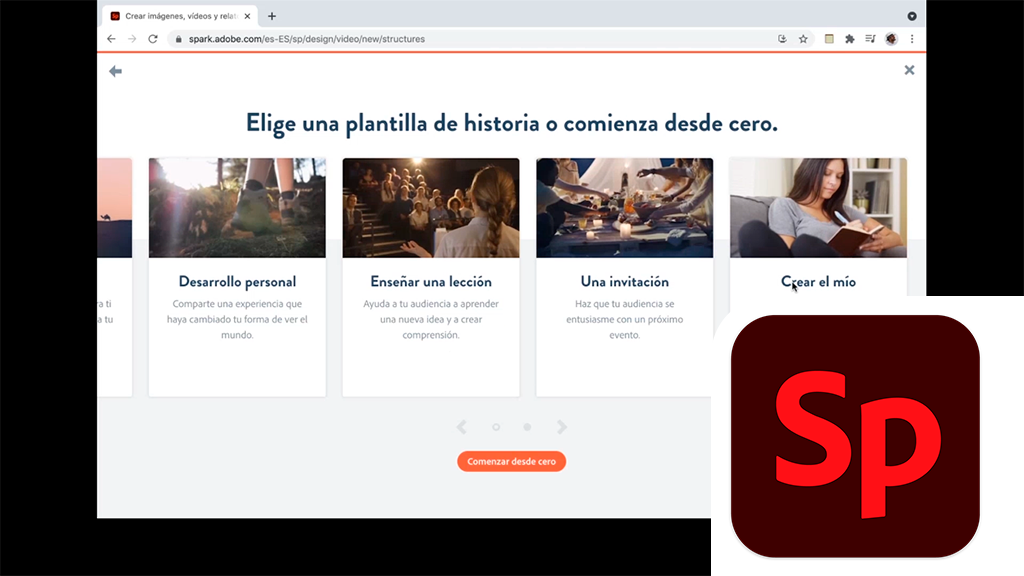Viewport: 1024px width, 576px height.
Task: Open the browser extensions puzzle icon
Action: click(x=850, y=39)
